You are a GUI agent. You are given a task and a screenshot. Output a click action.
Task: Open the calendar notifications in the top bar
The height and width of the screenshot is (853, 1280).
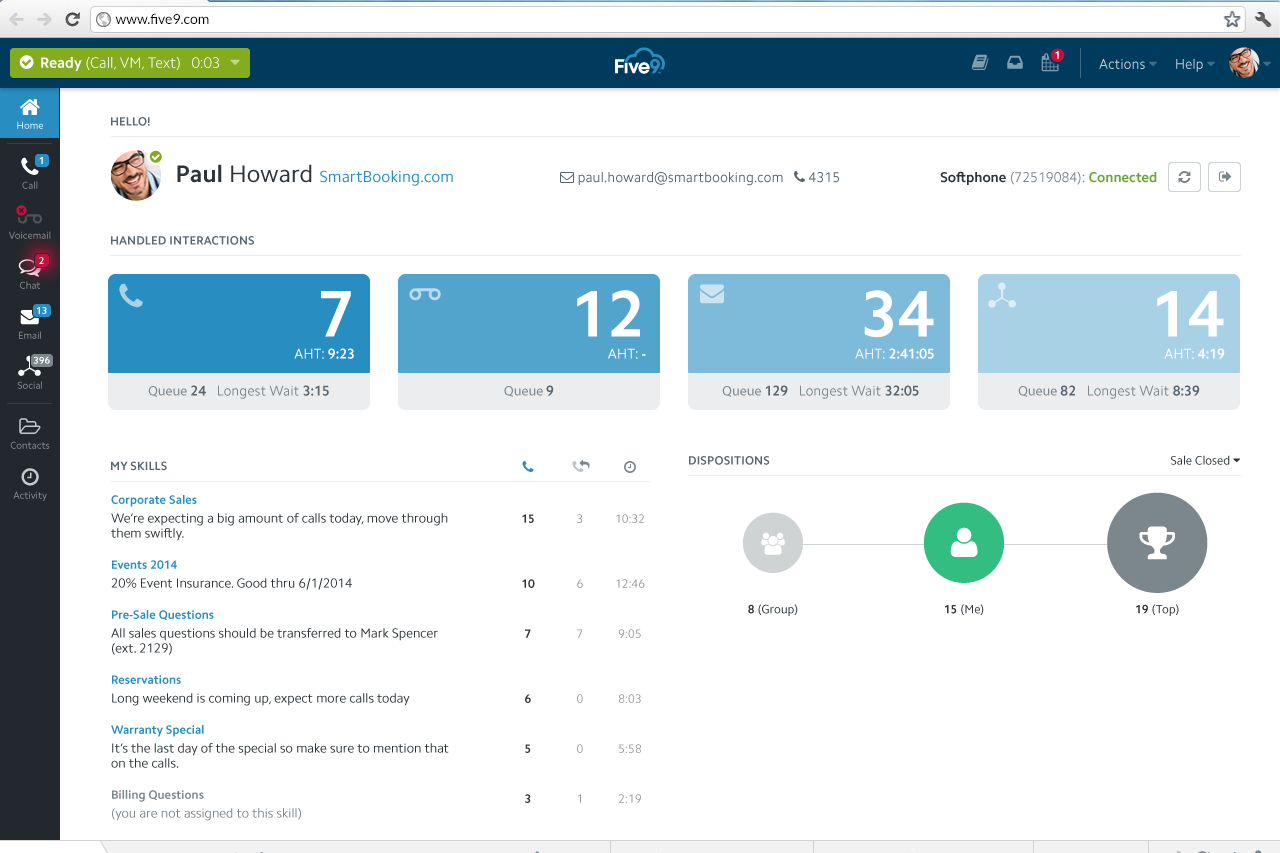point(1050,62)
